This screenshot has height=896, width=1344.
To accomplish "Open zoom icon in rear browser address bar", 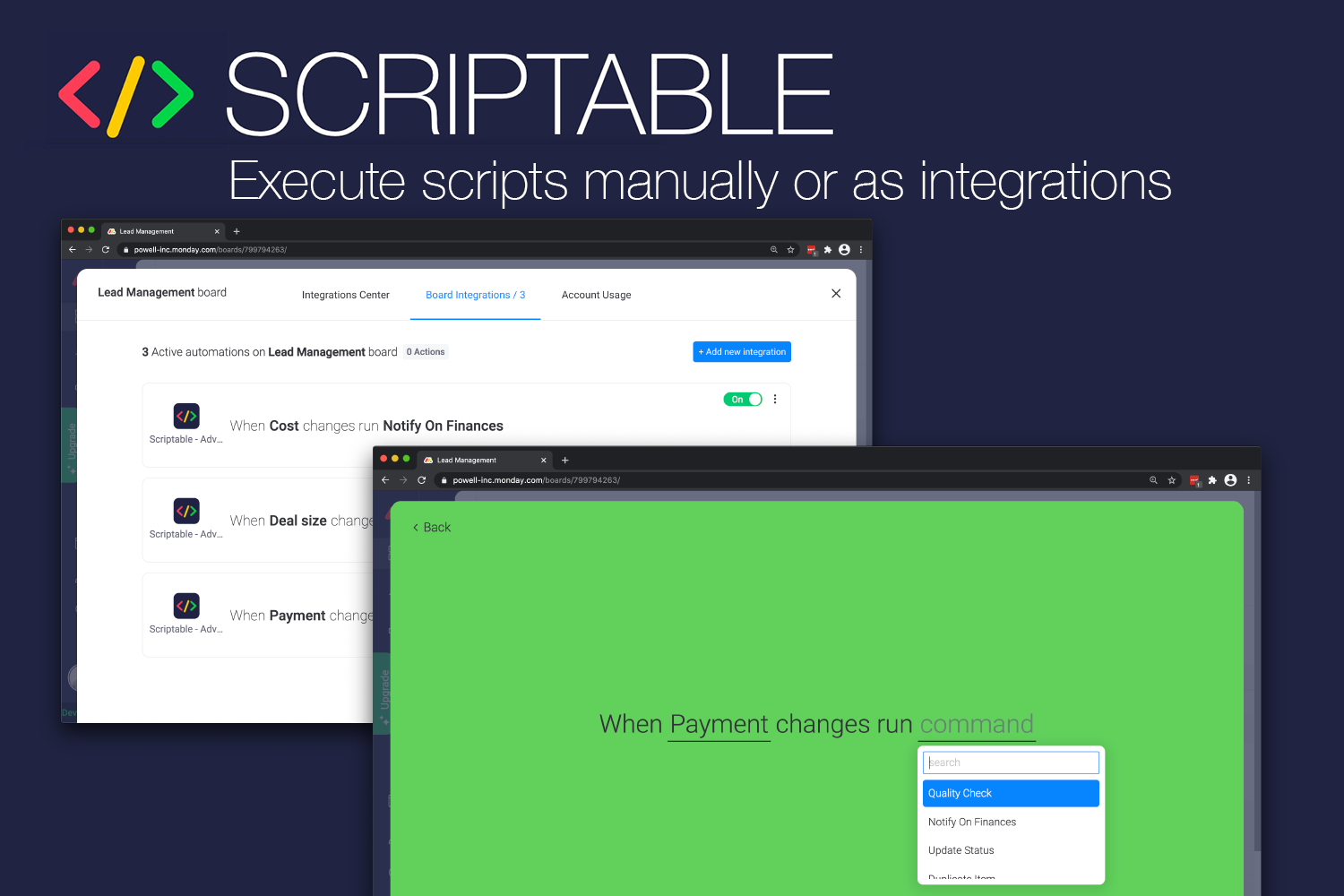I will point(774,250).
